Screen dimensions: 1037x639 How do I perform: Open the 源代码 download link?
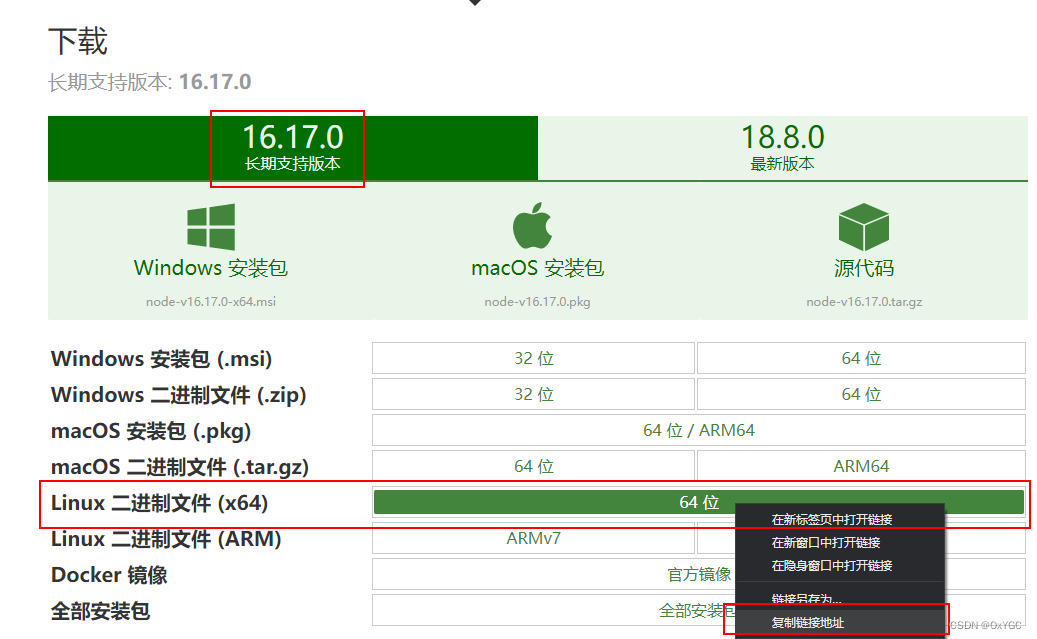click(864, 268)
